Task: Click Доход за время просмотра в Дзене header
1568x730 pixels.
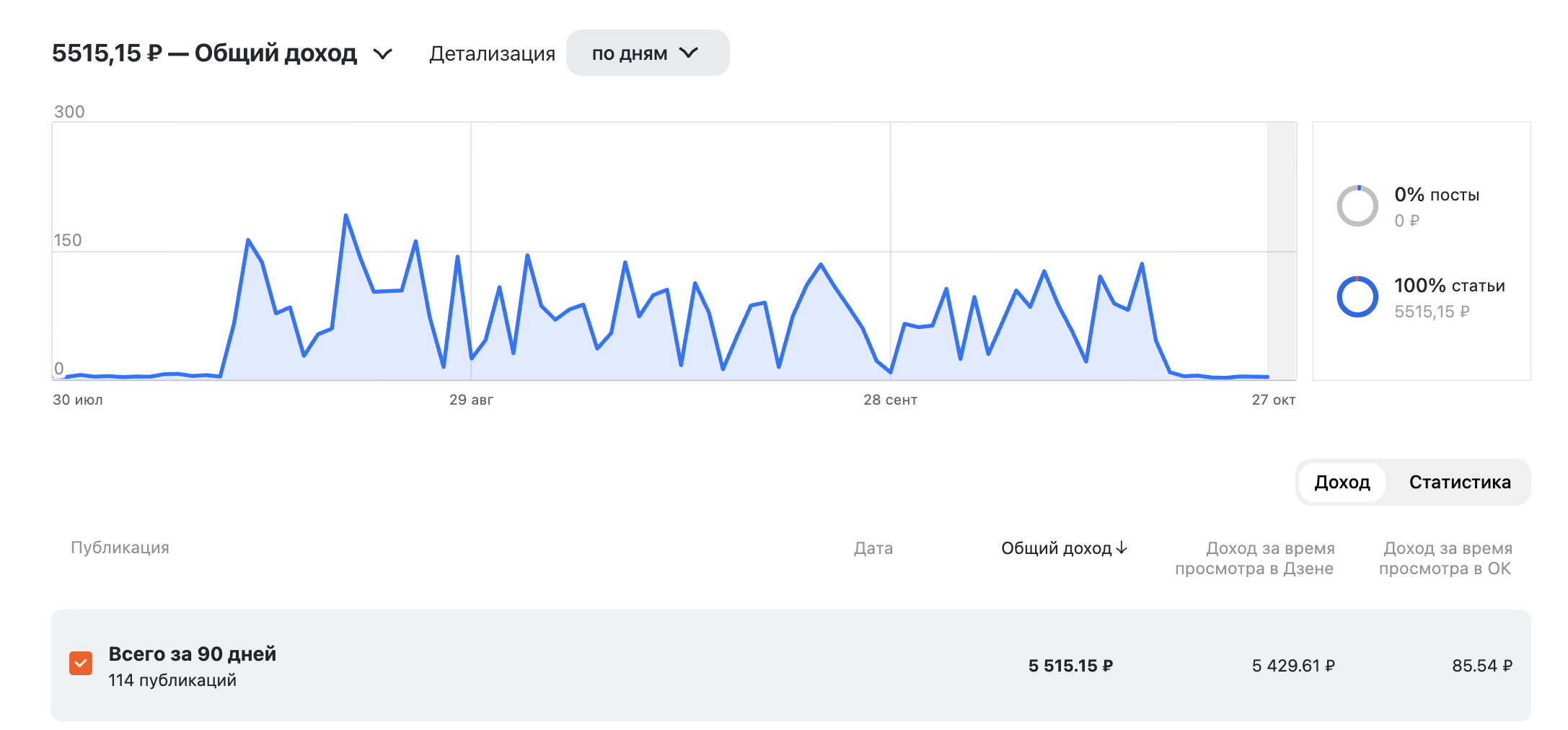Action: coord(1254,558)
